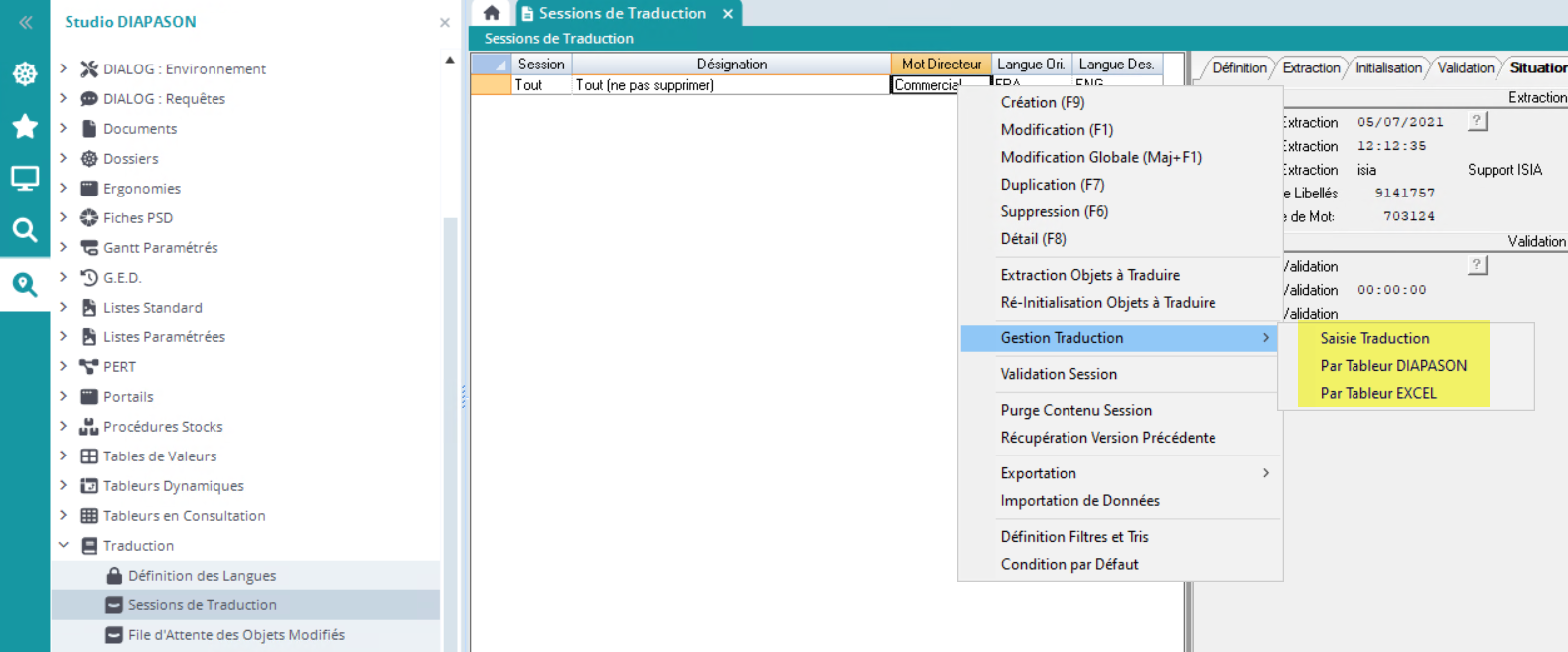Choose Création (F9) from context menu
The image size is (1568, 652).
click(1042, 102)
